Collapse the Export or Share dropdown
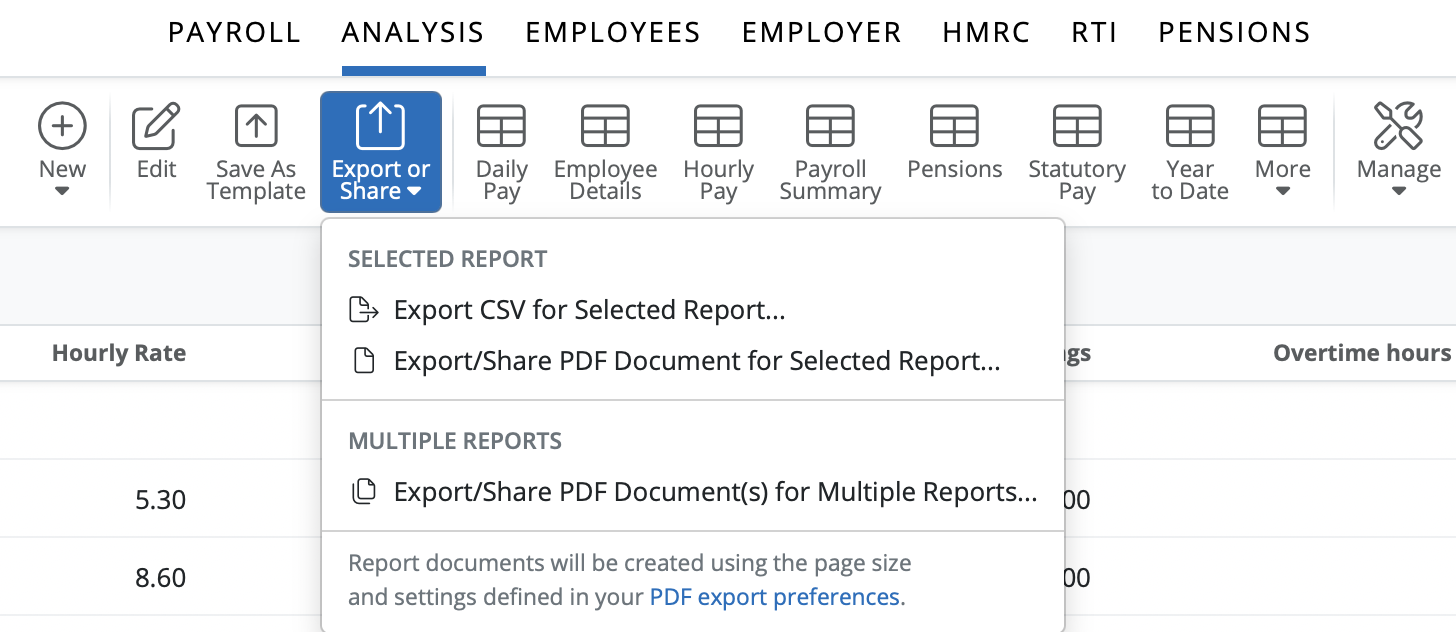The image size is (1456, 632). coord(380,152)
